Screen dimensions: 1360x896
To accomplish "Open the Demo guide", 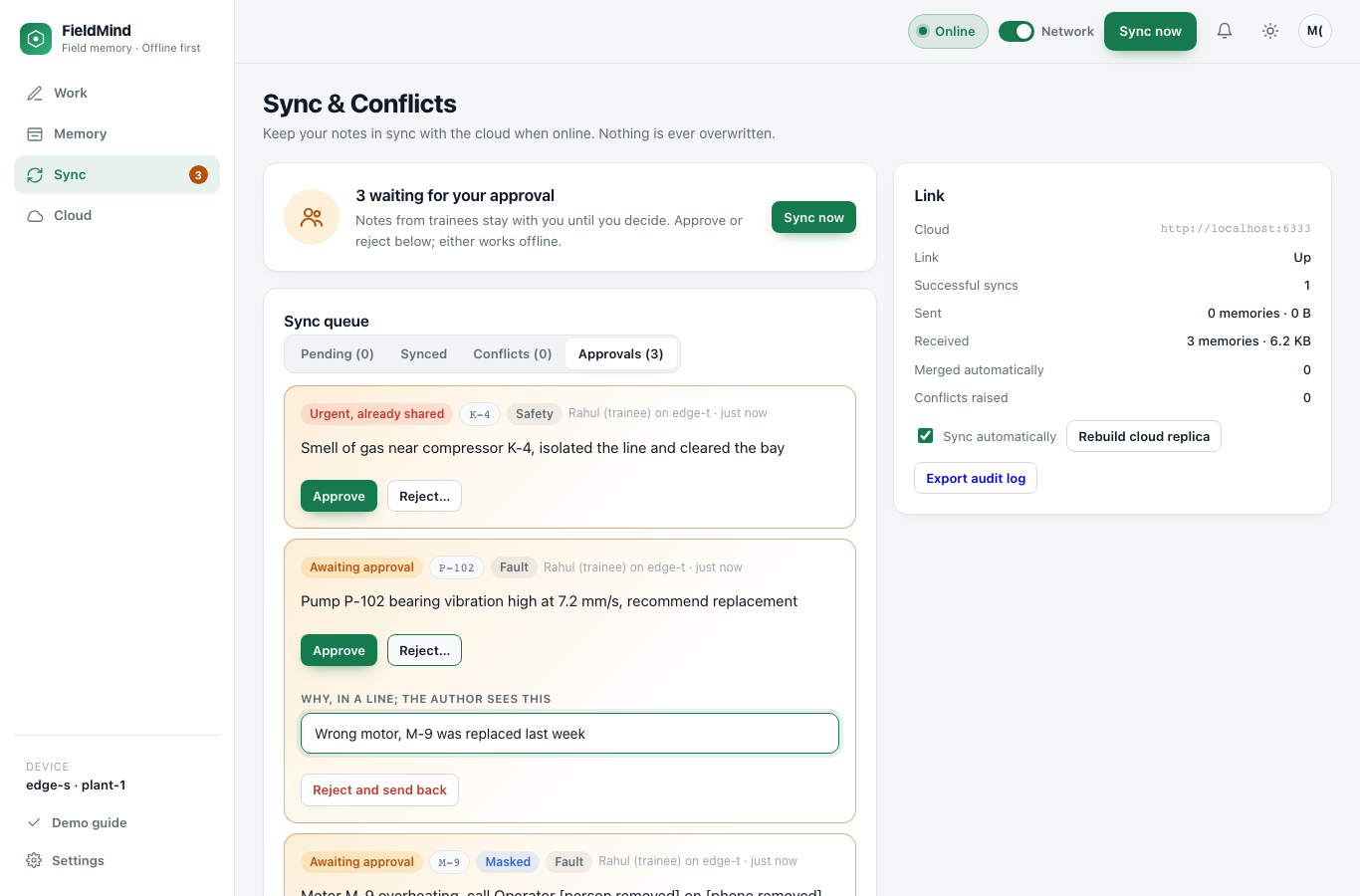I will coord(116,823).
